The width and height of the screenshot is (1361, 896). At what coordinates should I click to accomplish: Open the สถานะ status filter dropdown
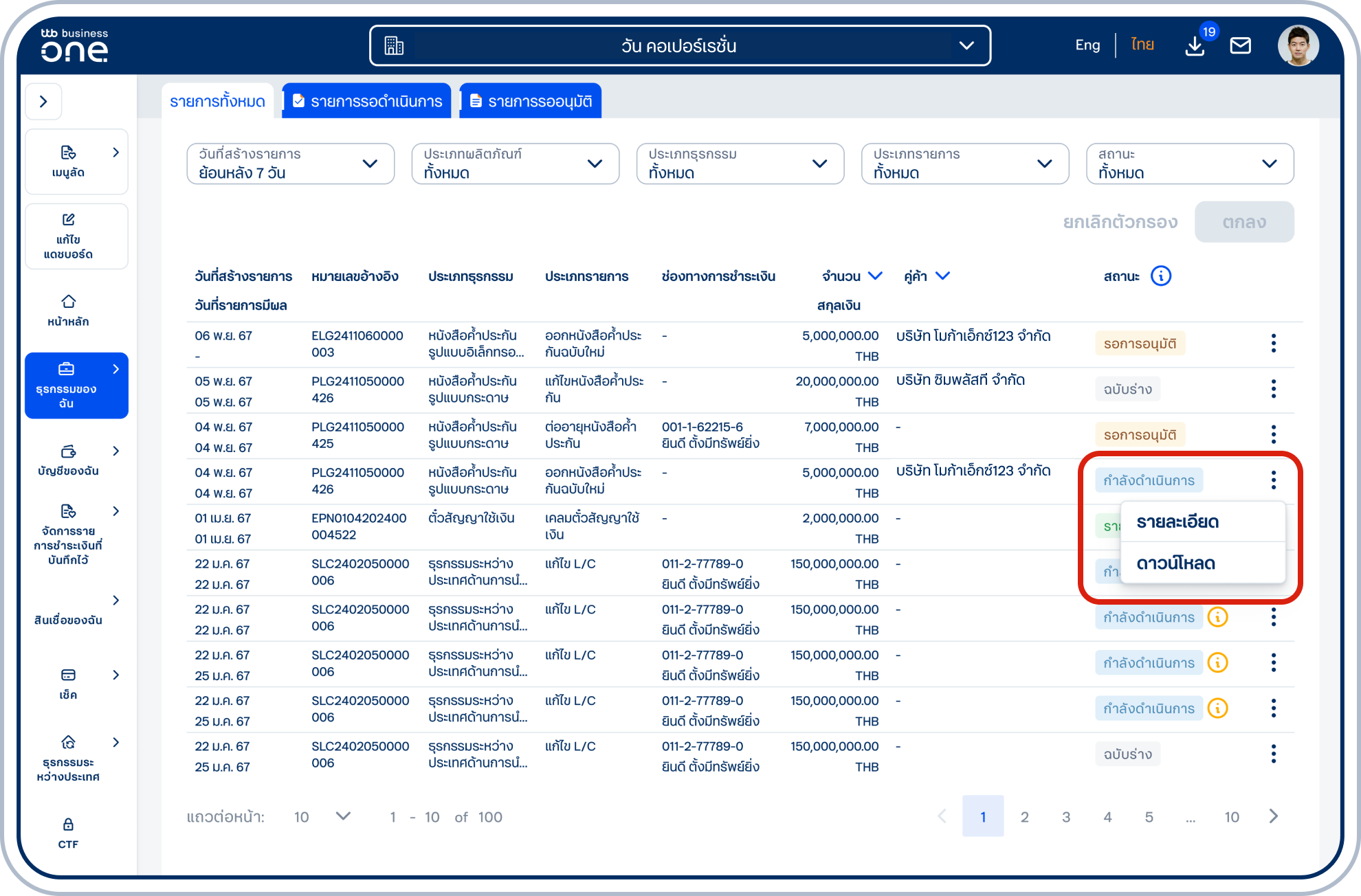click(1189, 164)
